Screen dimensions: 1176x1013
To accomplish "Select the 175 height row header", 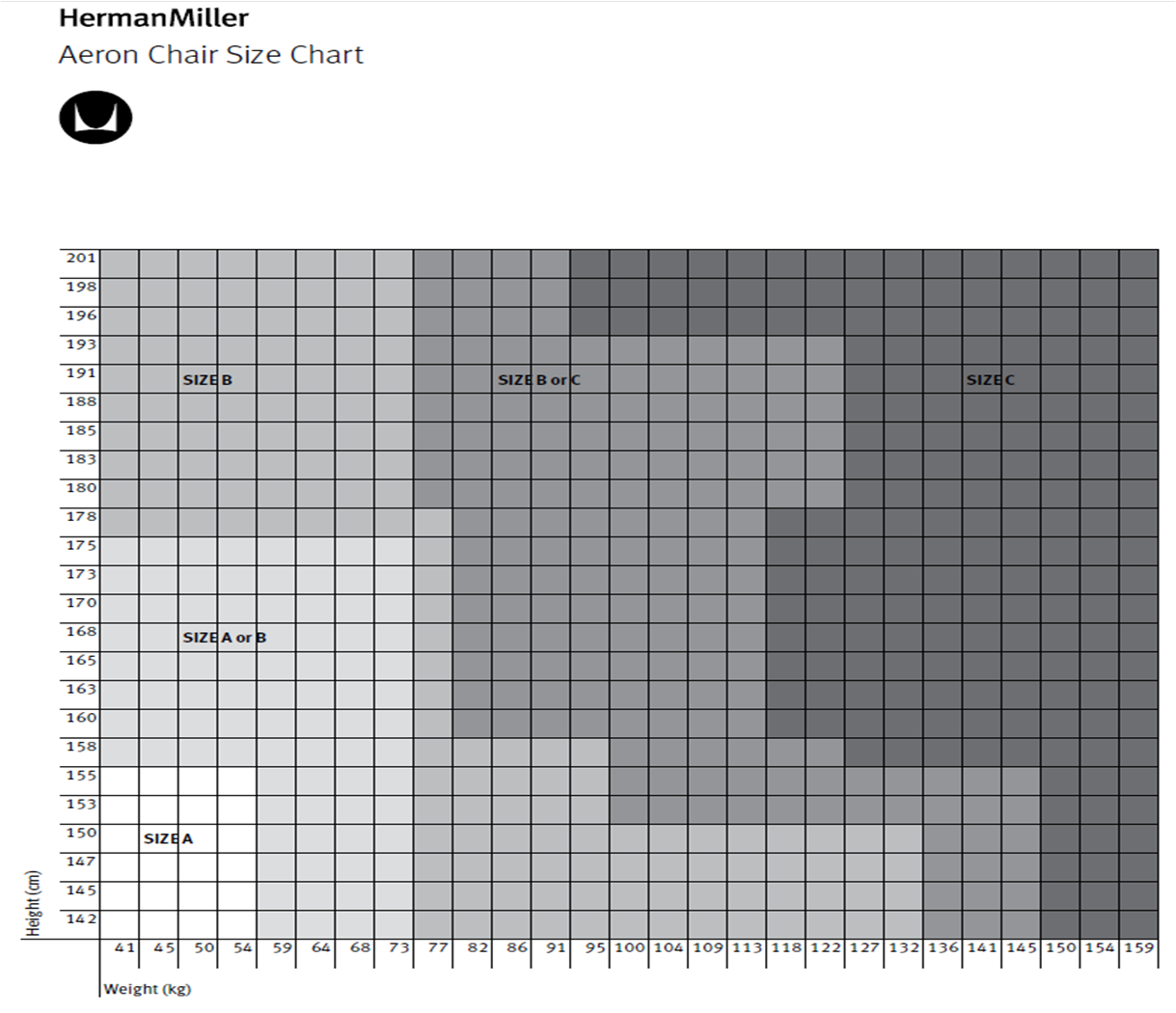I will pyautogui.click(x=81, y=545).
